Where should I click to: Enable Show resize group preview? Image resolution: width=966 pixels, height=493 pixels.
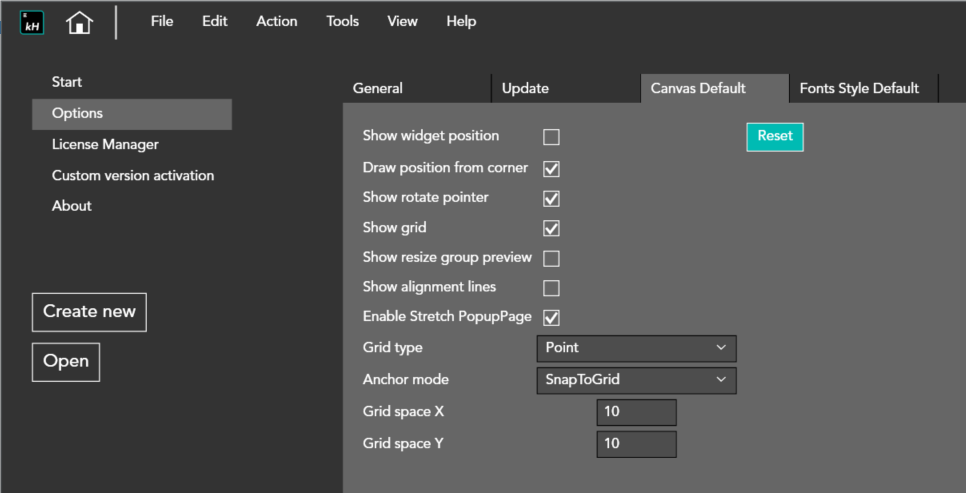(x=551, y=258)
